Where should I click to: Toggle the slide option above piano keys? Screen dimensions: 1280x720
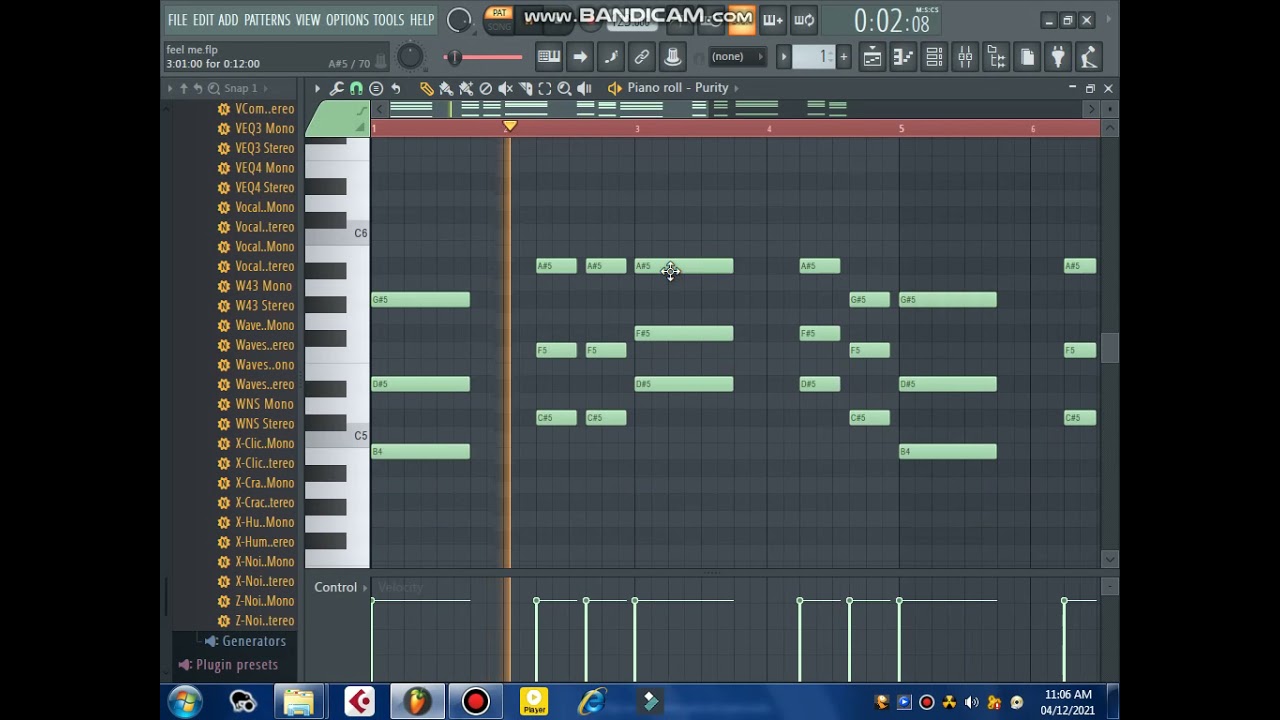tap(360, 111)
